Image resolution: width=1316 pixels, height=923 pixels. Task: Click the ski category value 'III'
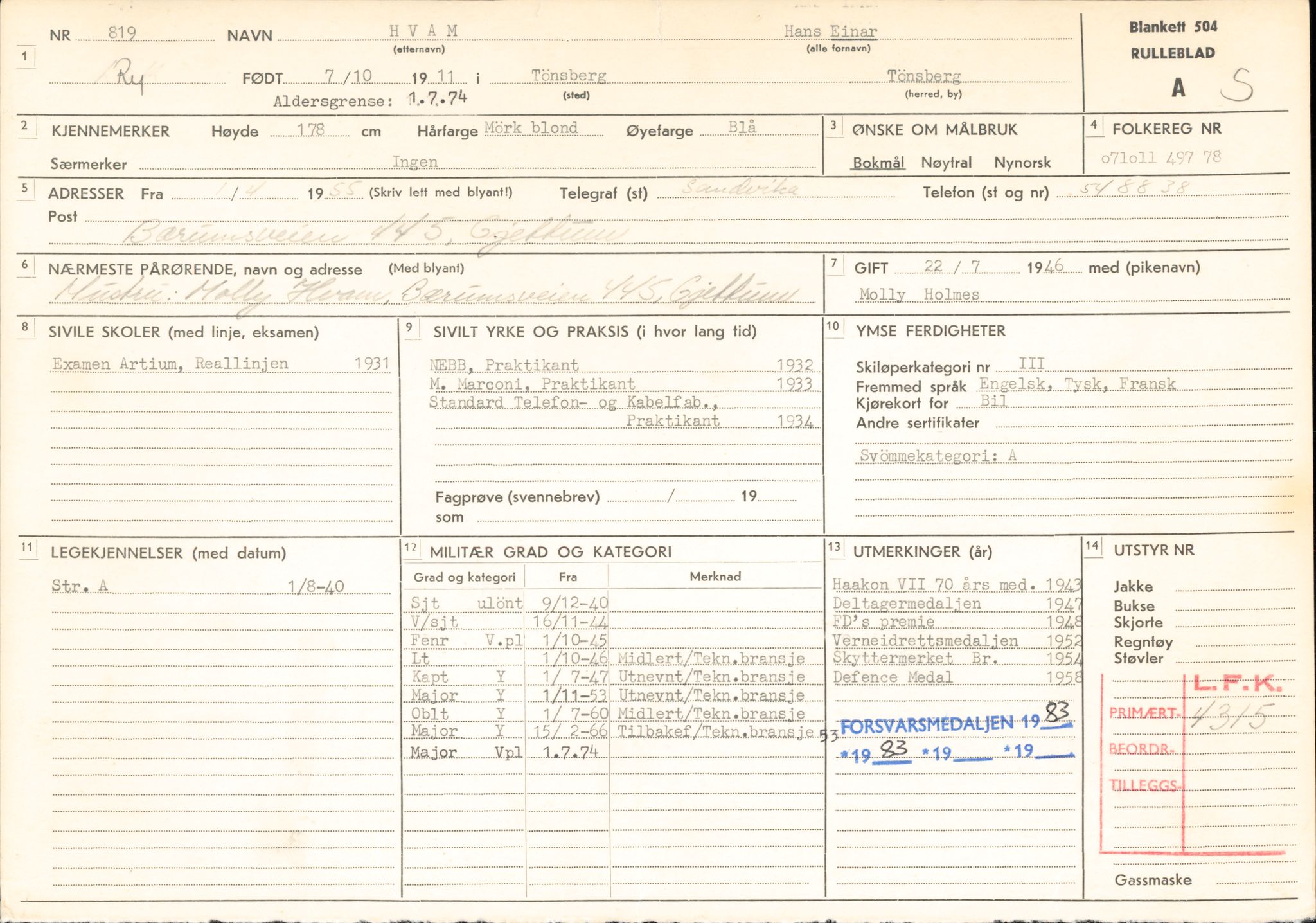coord(1031,363)
